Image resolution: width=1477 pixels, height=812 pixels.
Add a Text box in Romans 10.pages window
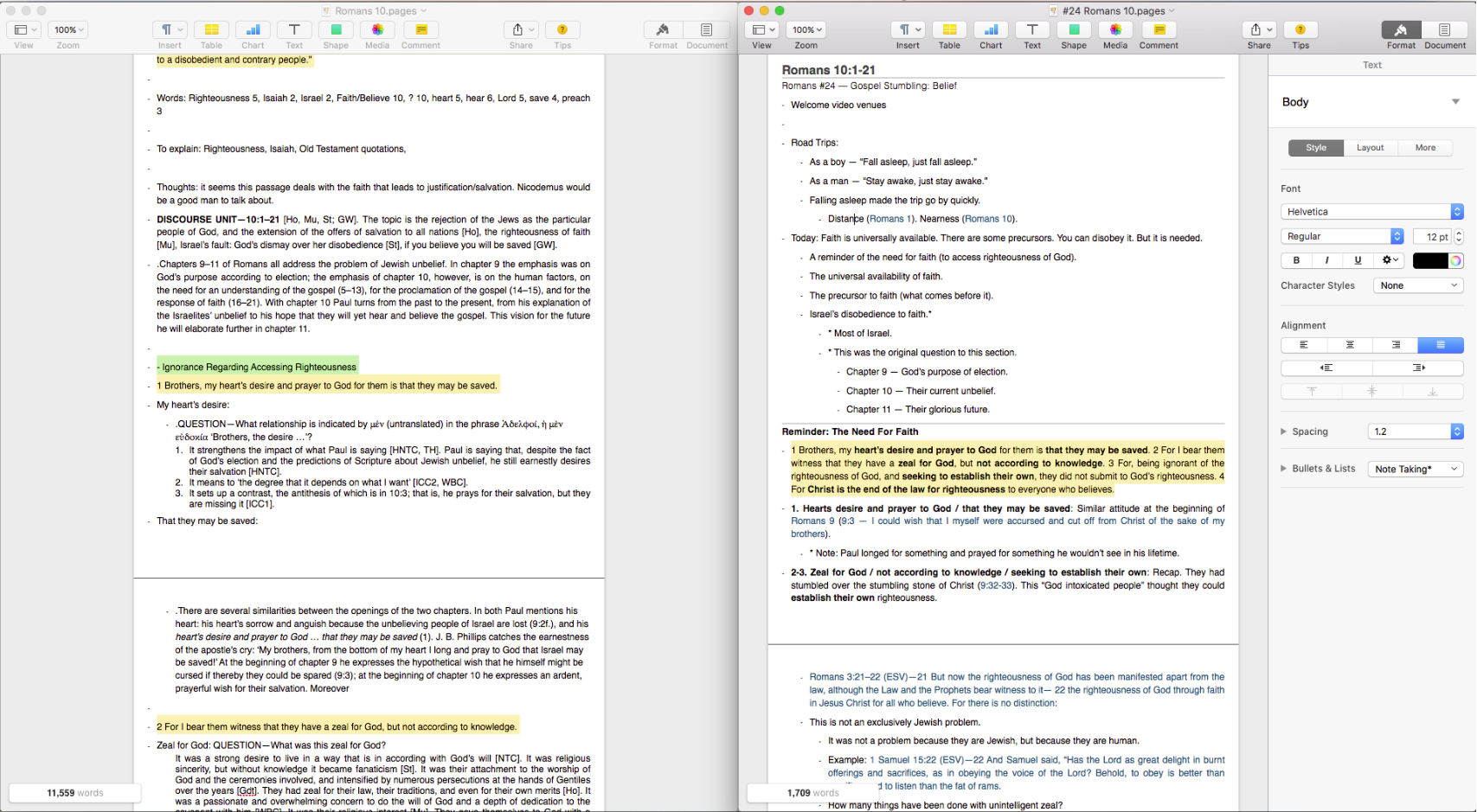(294, 29)
